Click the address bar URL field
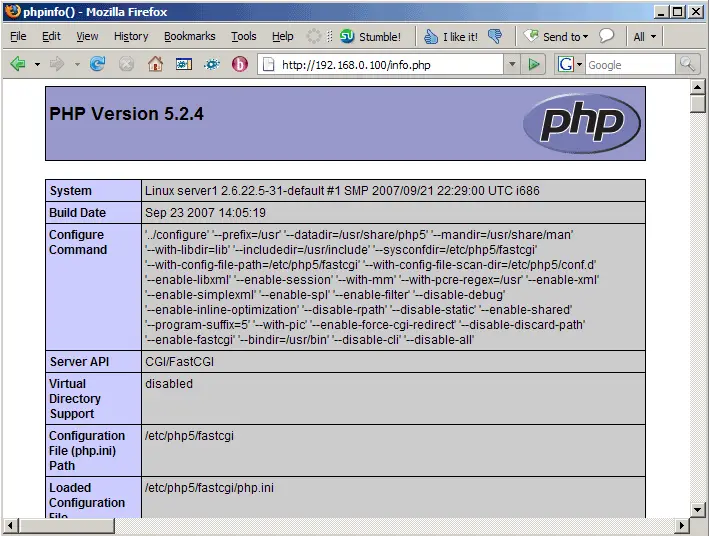Screen dimensions: 709x536 (x=390, y=64)
